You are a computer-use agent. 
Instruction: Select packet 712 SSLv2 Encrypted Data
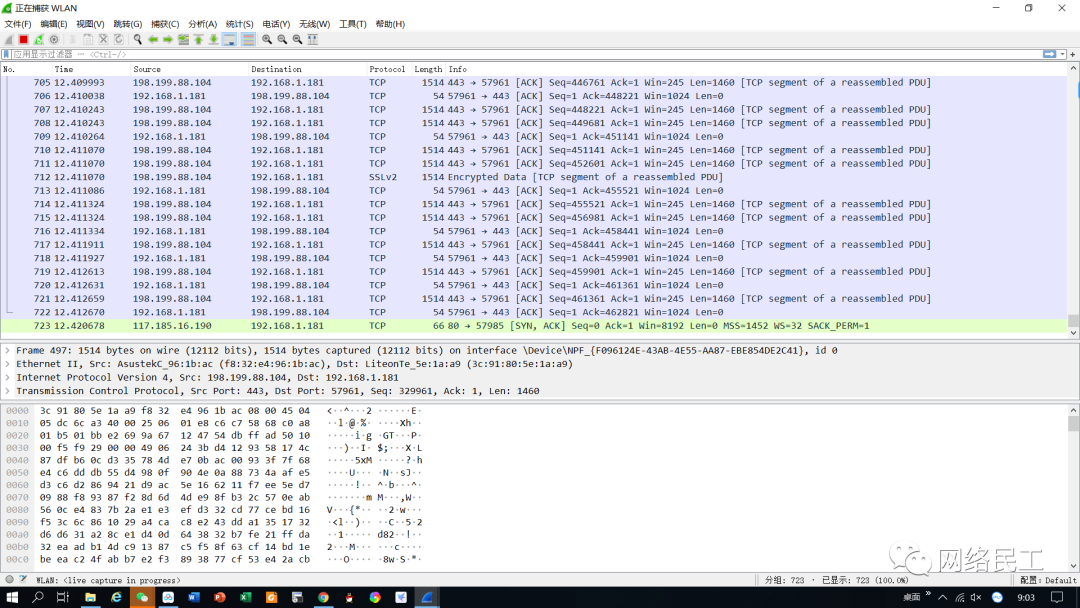tap(534, 177)
